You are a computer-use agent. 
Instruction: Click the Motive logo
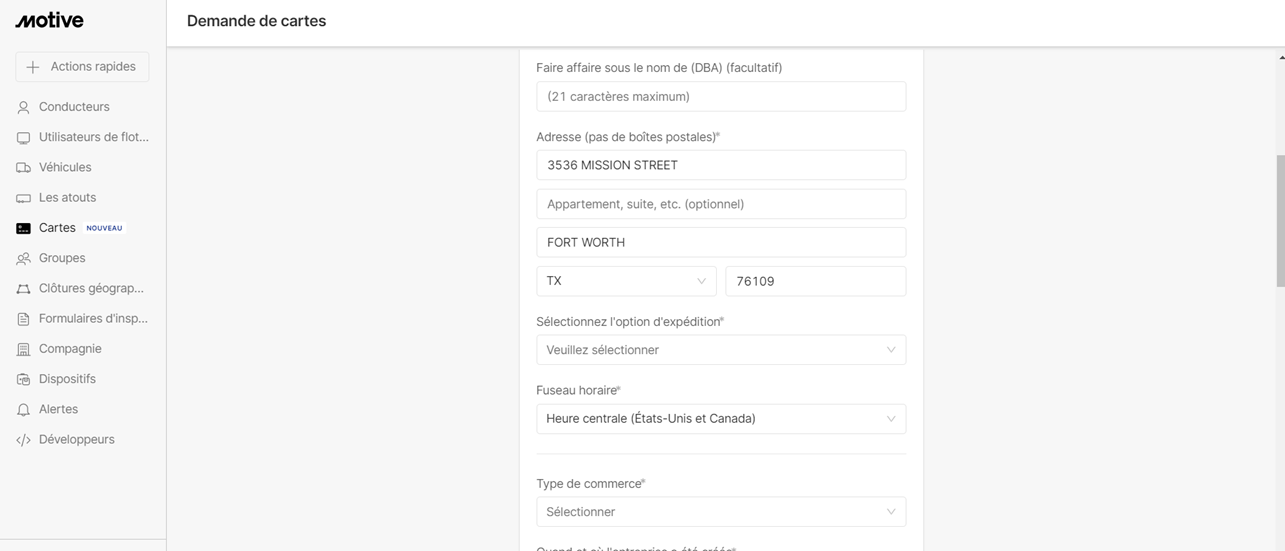click(49, 21)
